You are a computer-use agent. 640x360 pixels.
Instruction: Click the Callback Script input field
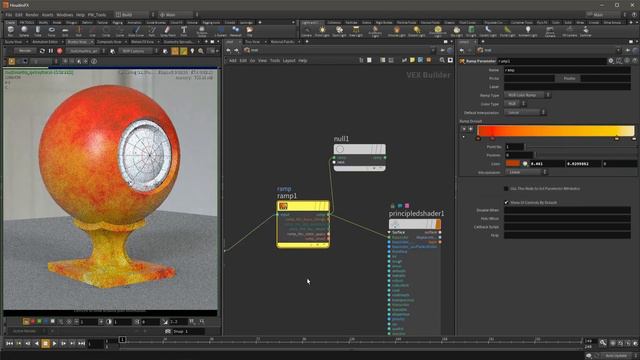tap(567, 227)
